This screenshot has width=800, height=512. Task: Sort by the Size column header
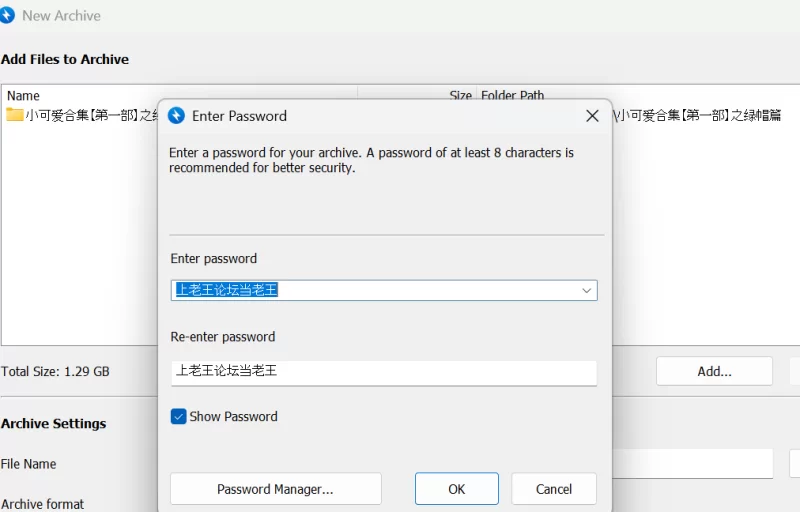pyautogui.click(x=460, y=96)
